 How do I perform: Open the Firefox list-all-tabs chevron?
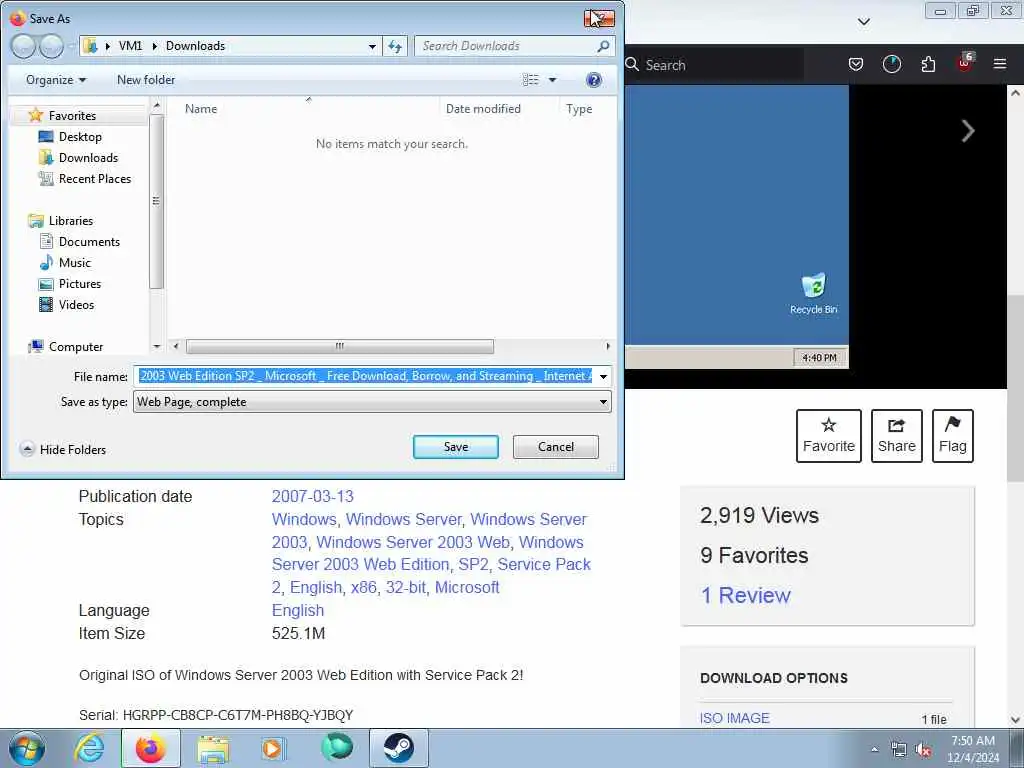pyautogui.click(x=863, y=22)
